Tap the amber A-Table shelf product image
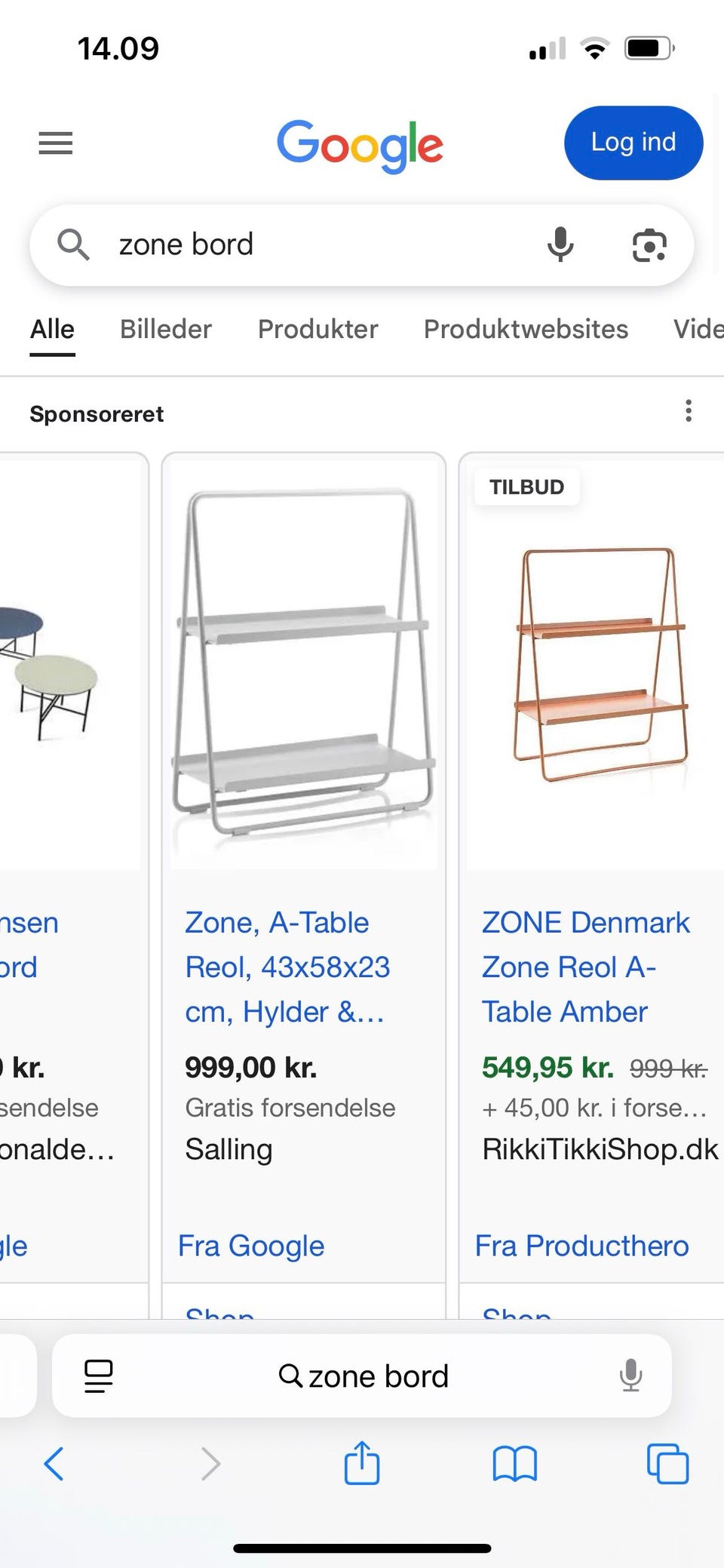 600,664
